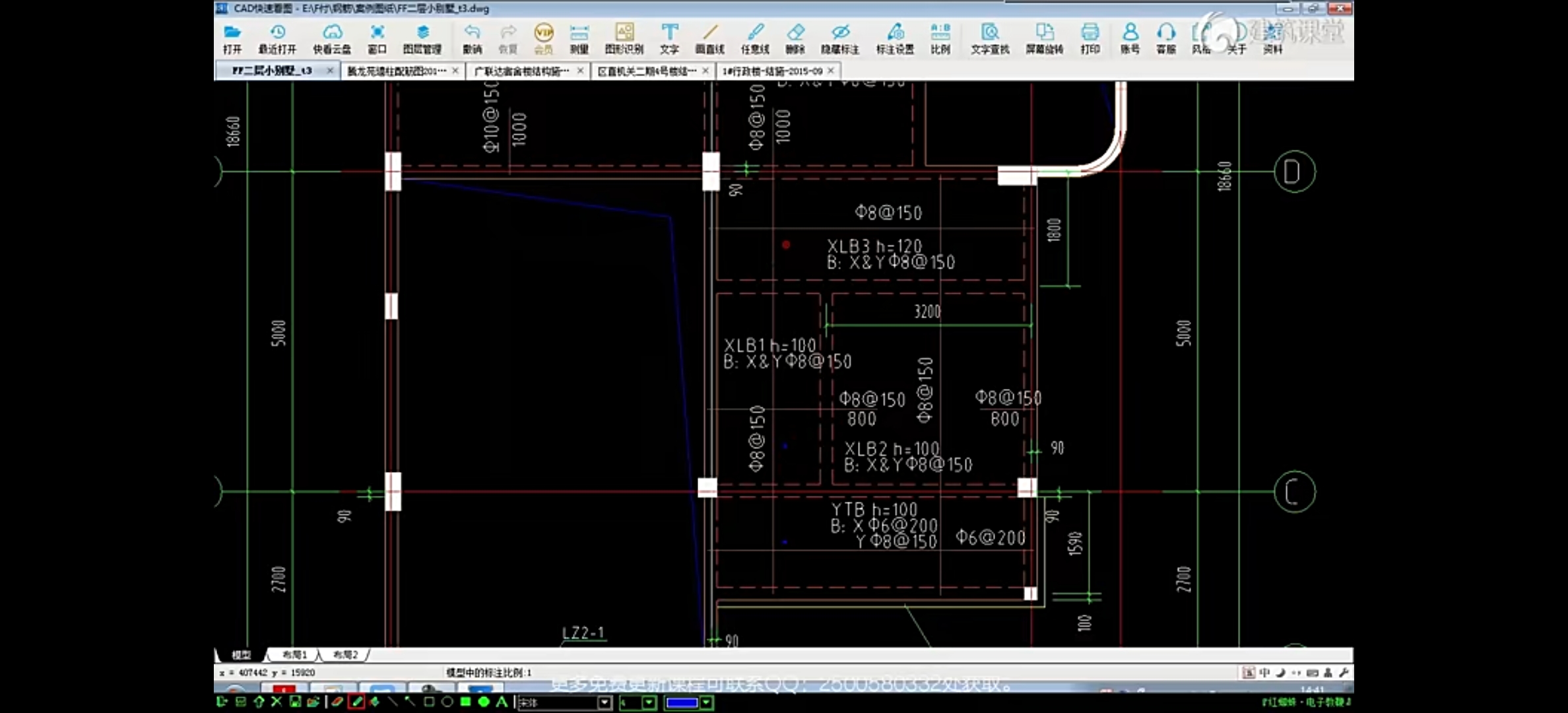
Task: Select the red eraser in the annotation bar
Action: [x=337, y=702]
